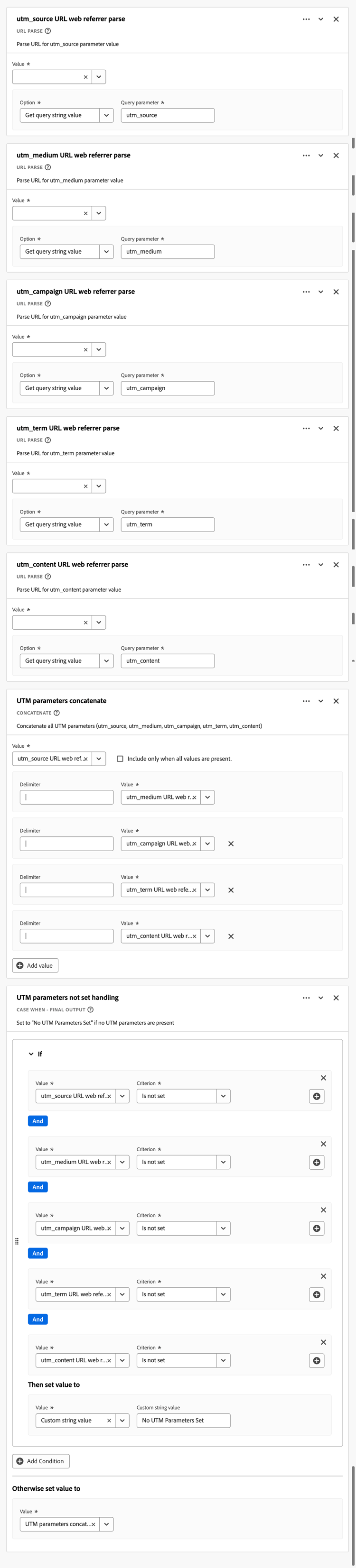This screenshot has width=356, height=1568.
Task: Collapse the utm_content parse card via its chevron
Action: coord(321,564)
